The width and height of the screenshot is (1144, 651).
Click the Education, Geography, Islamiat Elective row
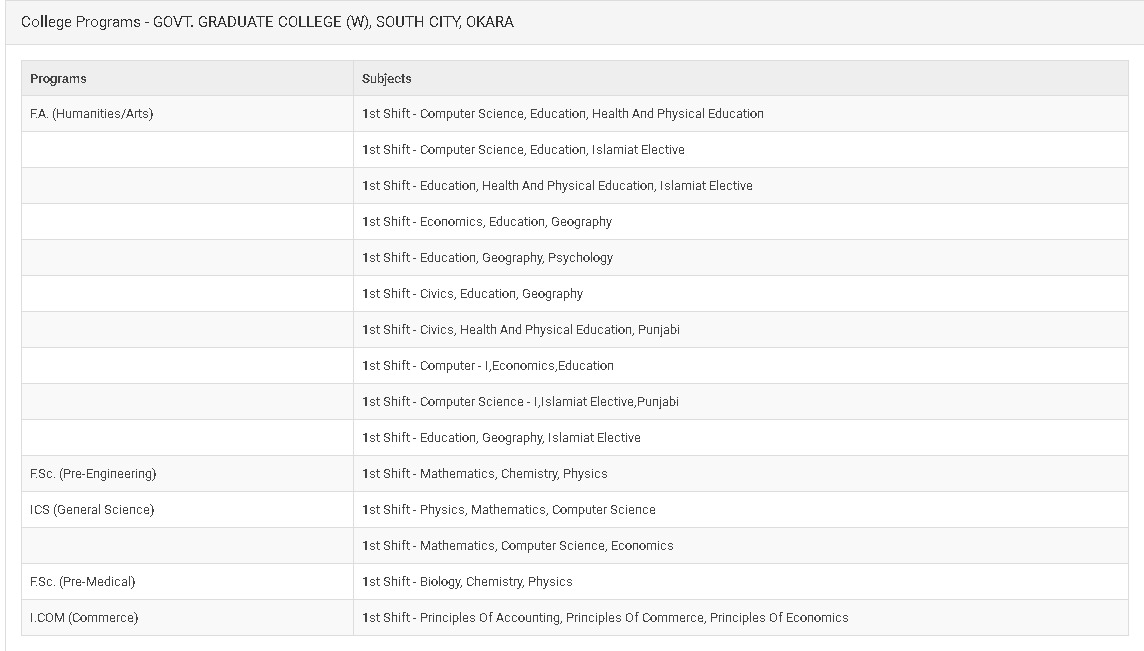[x=741, y=438]
